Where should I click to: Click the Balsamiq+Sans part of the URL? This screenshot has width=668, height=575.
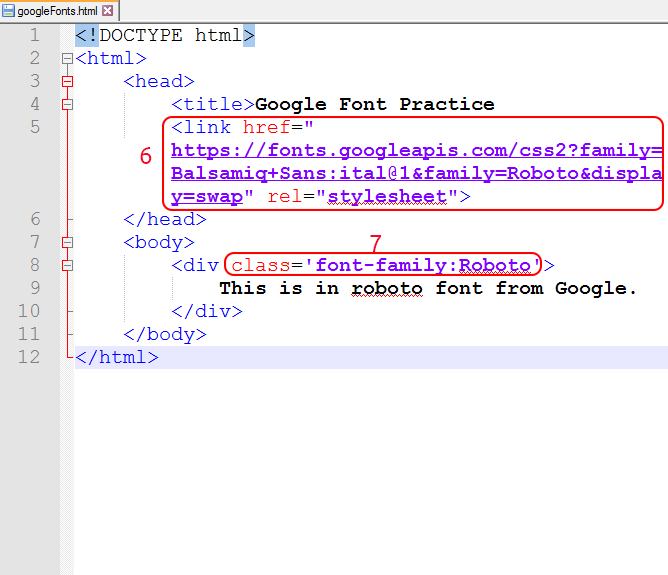(x=249, y=173)
